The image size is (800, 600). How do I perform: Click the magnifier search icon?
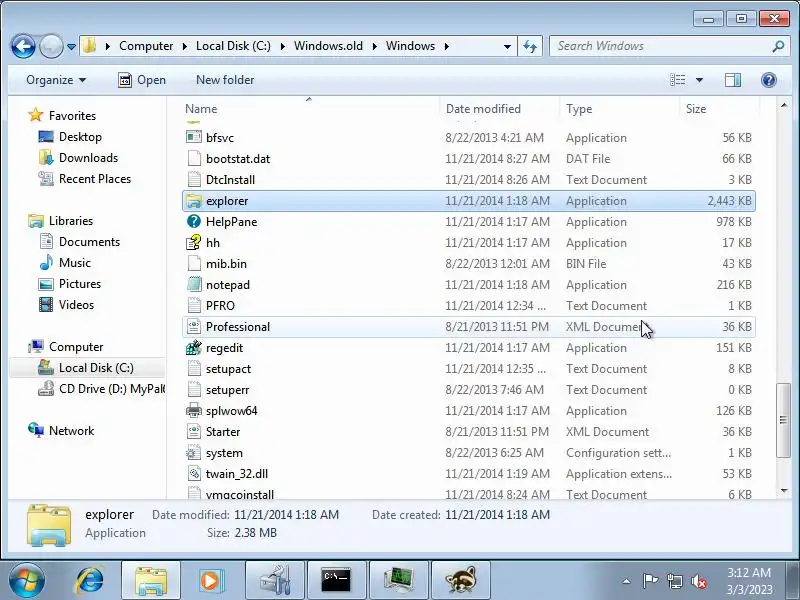pos(778,46)
